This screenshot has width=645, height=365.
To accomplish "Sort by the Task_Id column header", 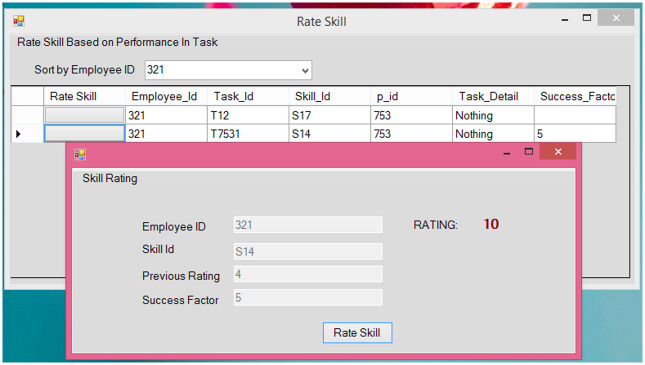I will (248, 96).
